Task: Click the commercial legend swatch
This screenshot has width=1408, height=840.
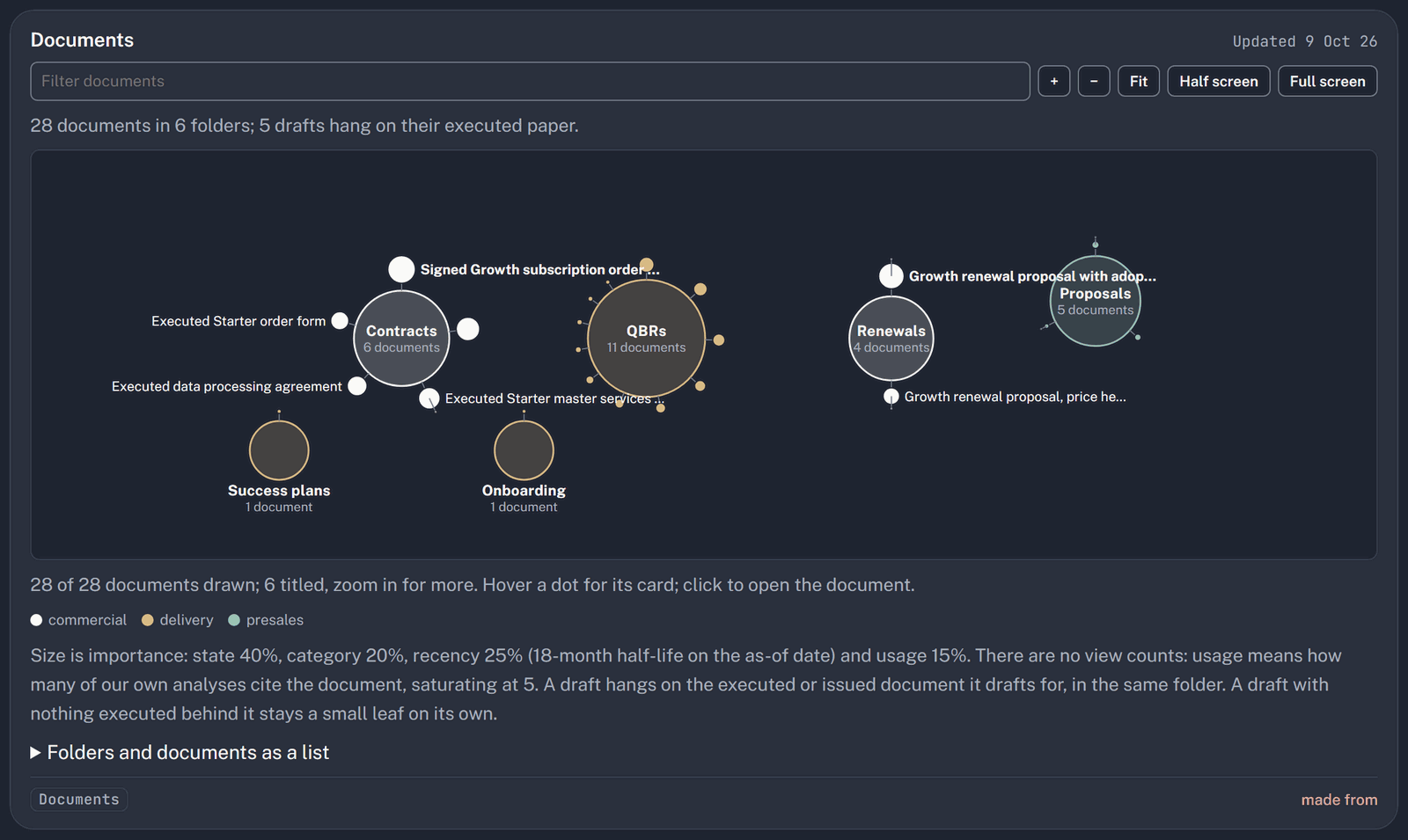Action: (36, 620)
